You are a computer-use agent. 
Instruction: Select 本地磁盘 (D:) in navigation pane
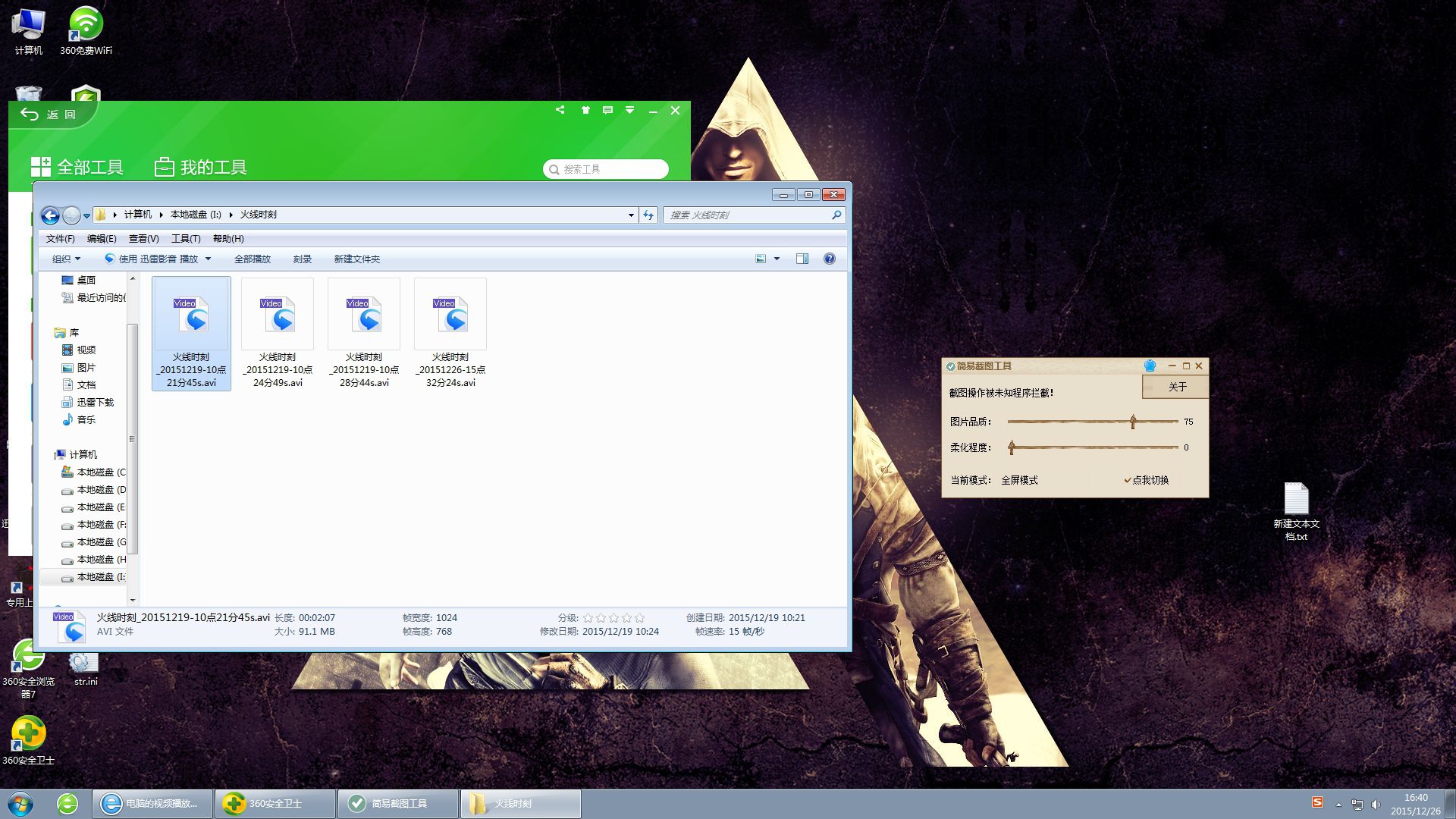point(93,490)
